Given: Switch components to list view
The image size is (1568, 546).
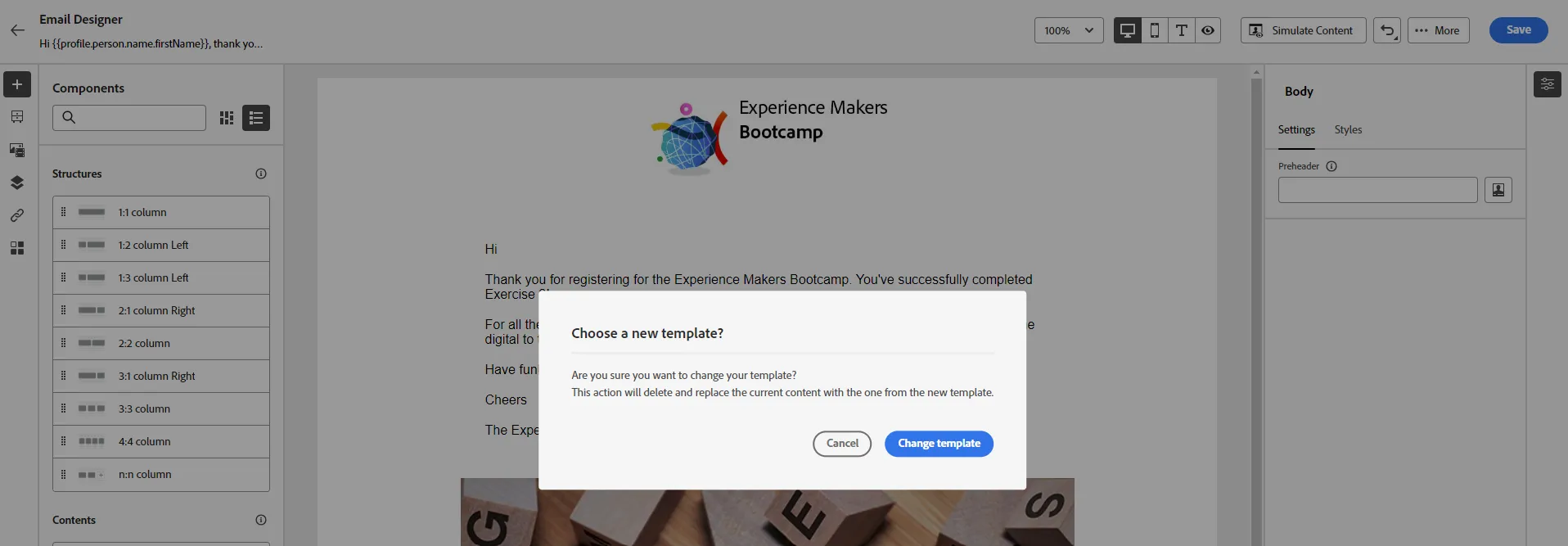Looking at the screenshot, I should (x=256, y=118).
